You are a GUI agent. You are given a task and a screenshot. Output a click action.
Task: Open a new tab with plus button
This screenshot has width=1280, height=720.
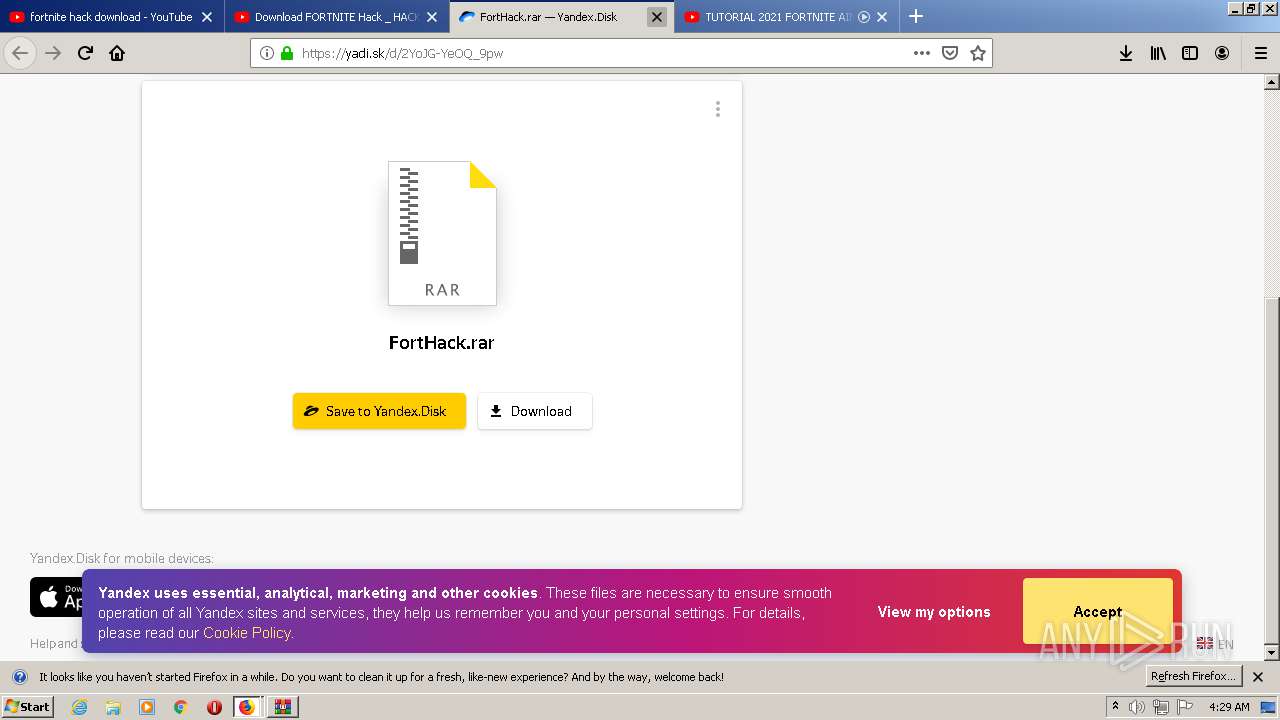916,16
